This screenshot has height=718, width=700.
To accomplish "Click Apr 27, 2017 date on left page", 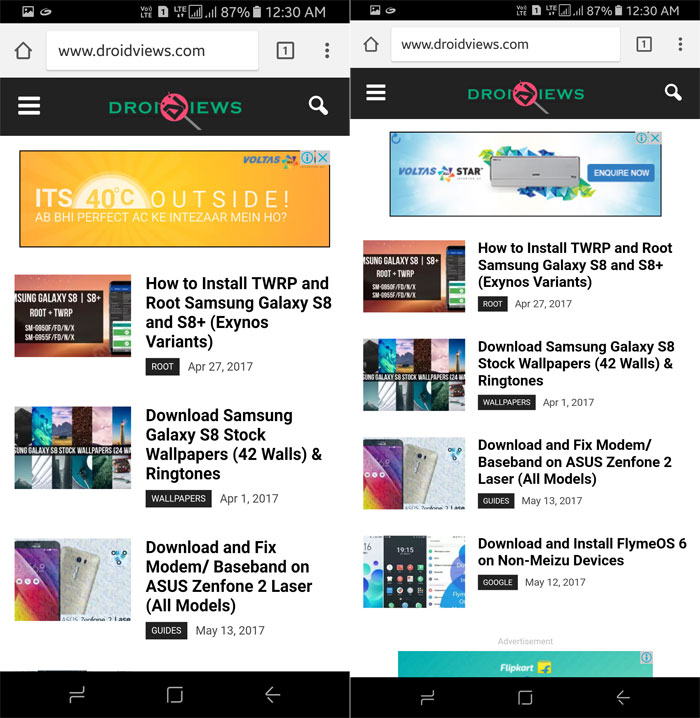I will tap(220, 366).
